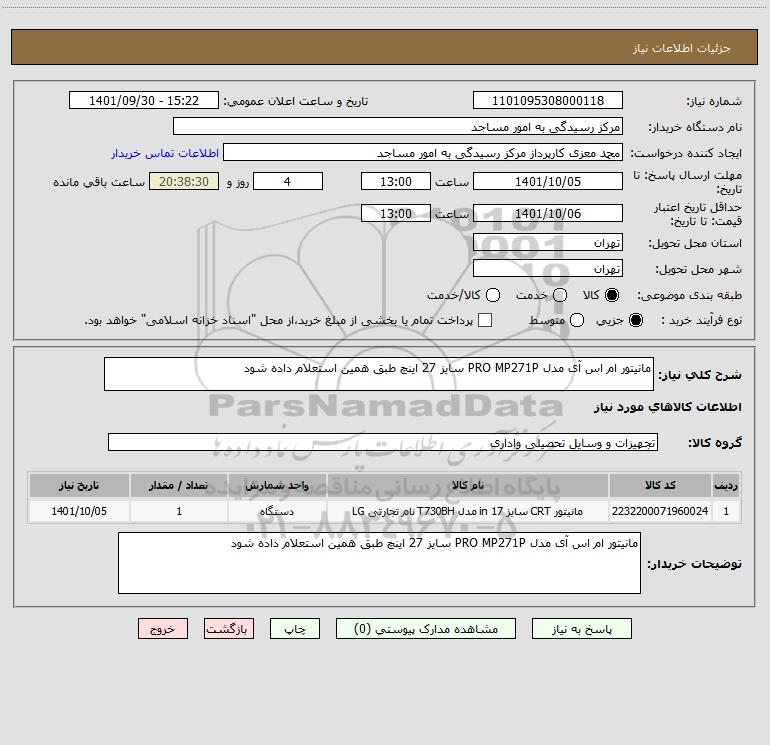Click the تعداد / مقدار column header

tap(179, 485)
